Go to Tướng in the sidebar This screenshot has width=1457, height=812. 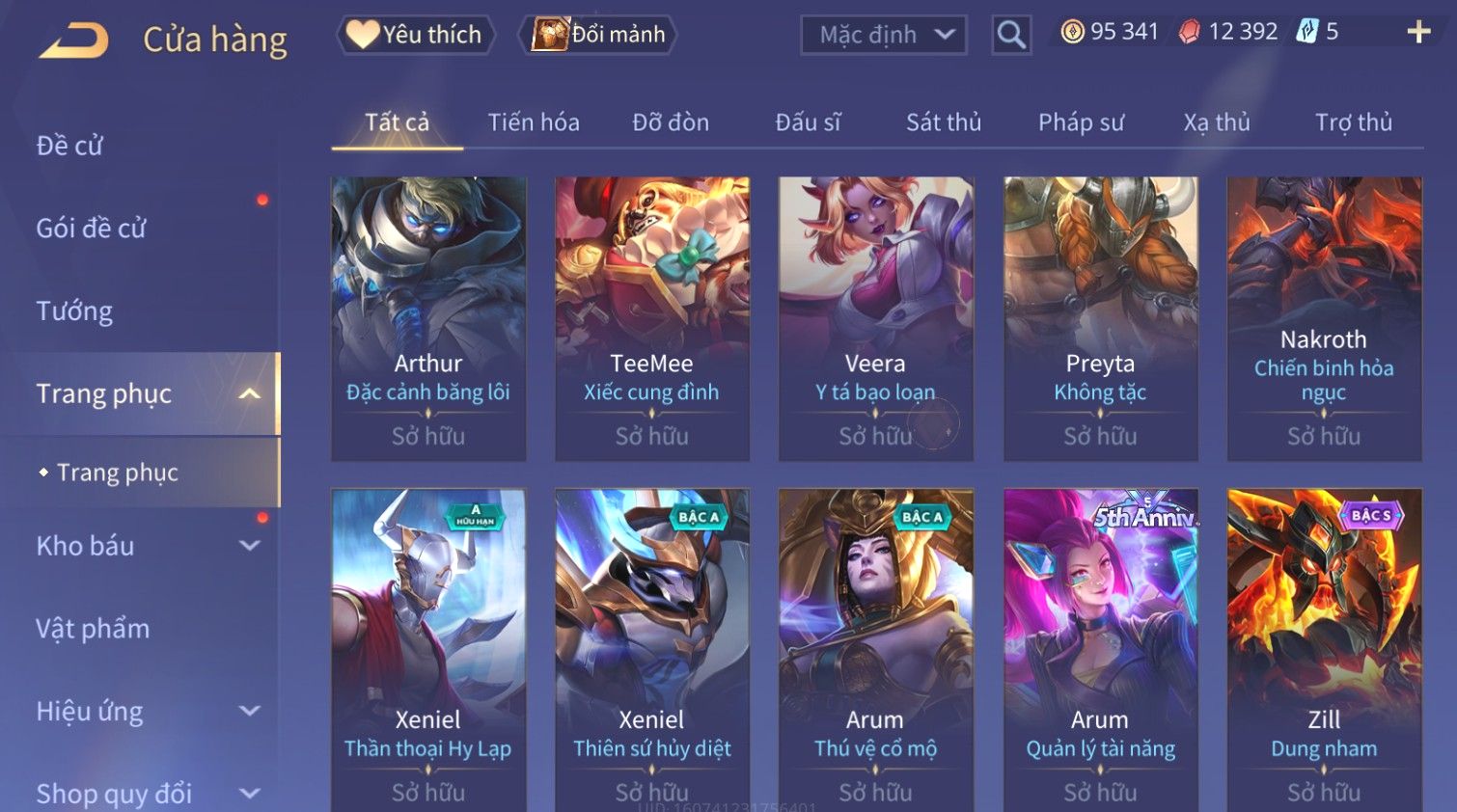74,311
